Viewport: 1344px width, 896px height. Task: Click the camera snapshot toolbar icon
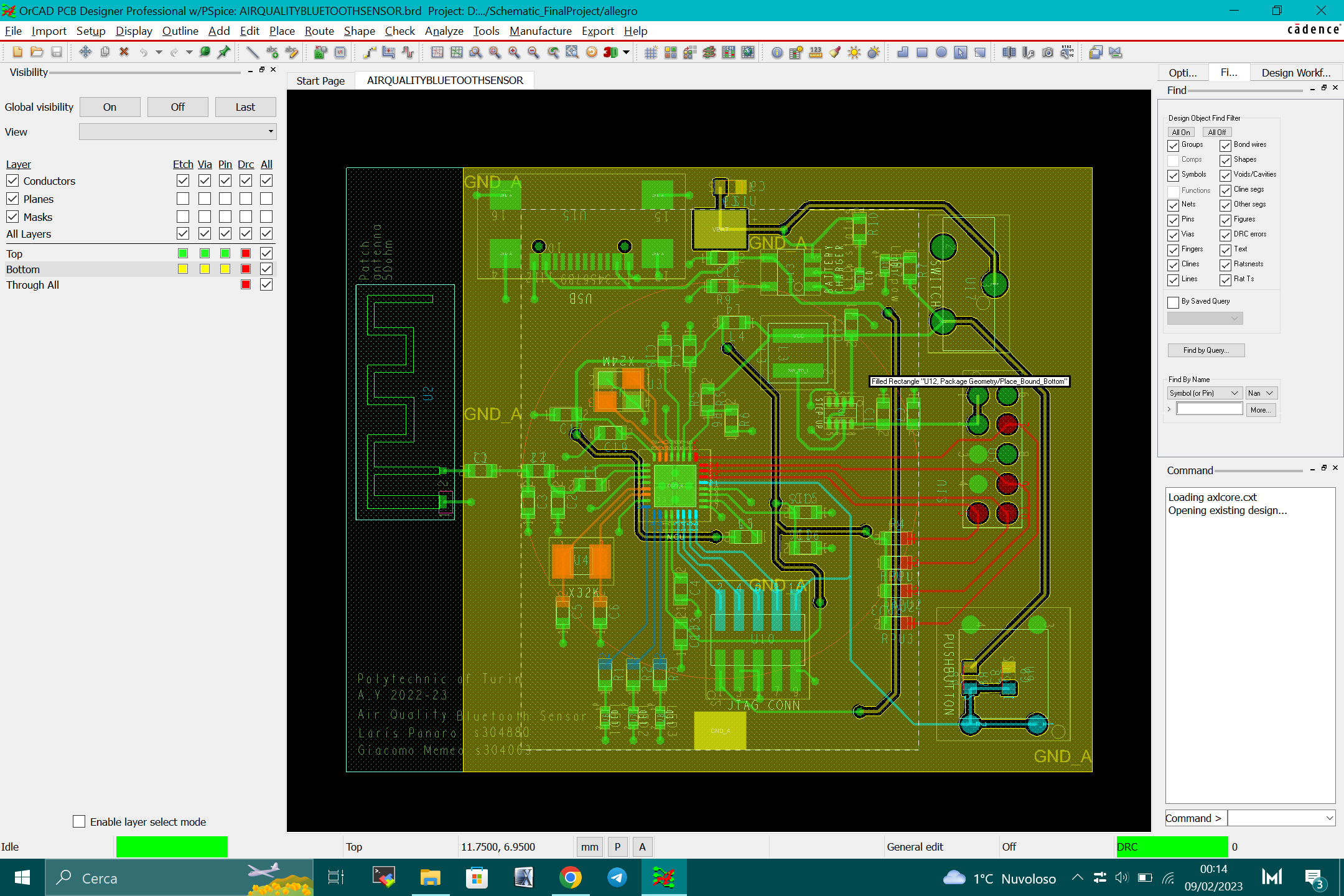tap(1048, 52)
